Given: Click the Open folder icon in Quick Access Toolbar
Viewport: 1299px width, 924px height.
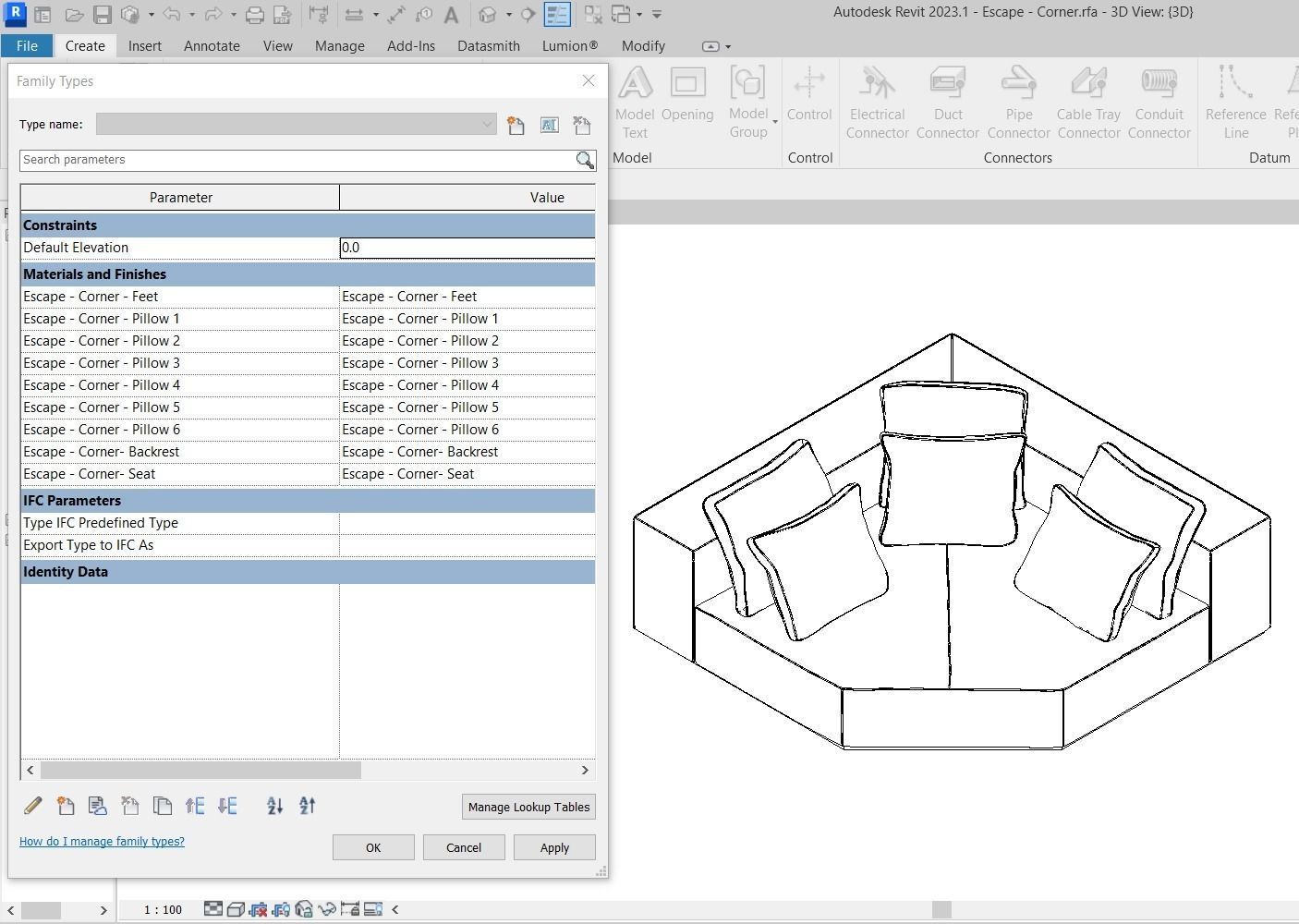Looking at the screenshot, I should click(x=75, y=15).
